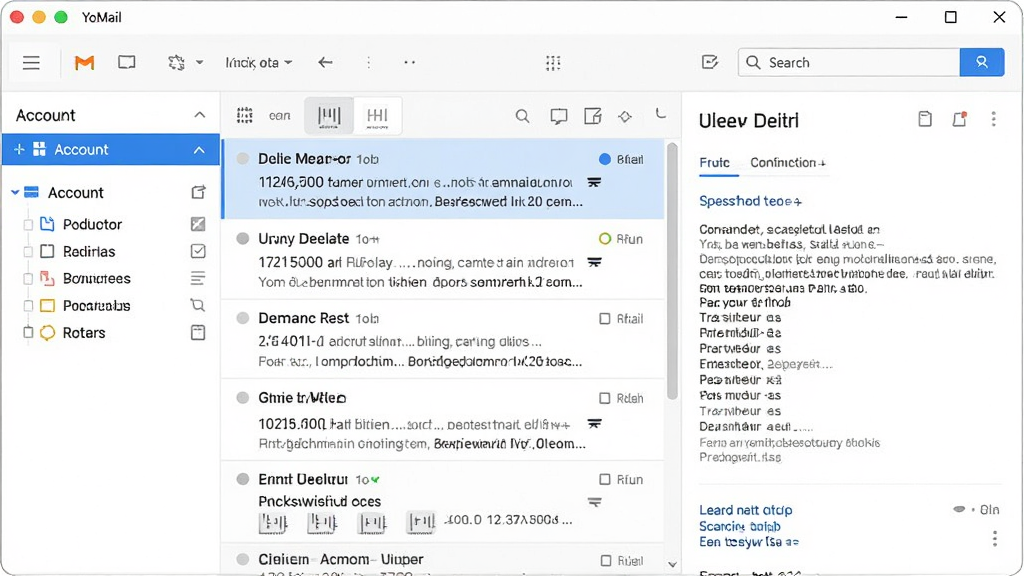This screenshot has width=1024, height=576.
Task: Switch to the Confinction tab in reading pane
Action: click(788, 163)
